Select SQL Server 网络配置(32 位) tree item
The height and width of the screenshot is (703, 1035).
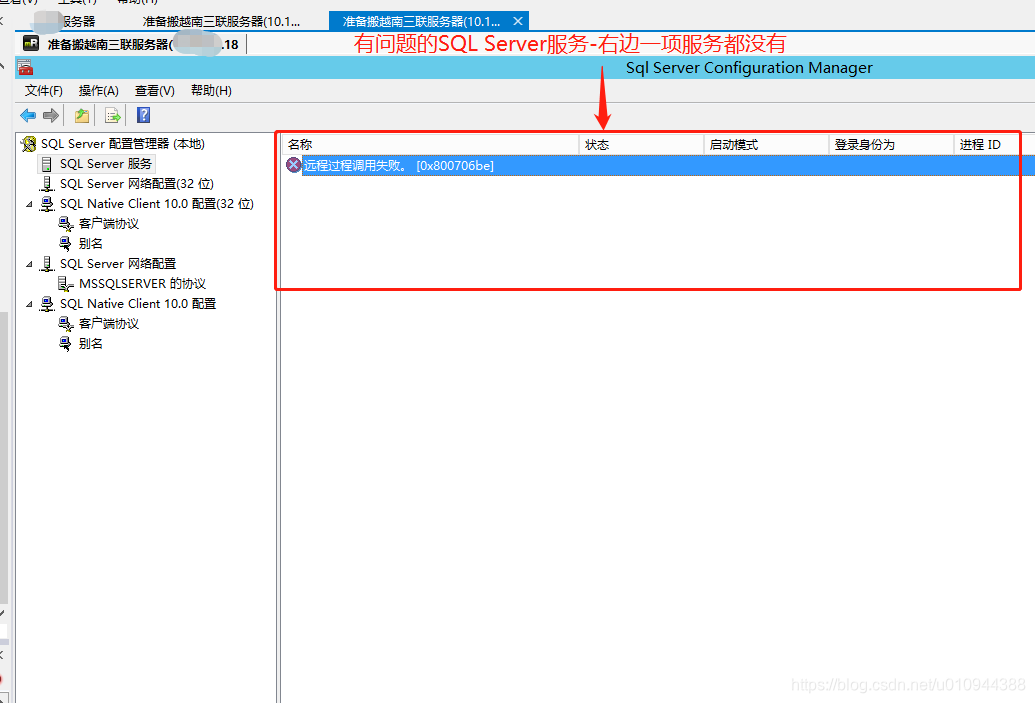(137, 184)
